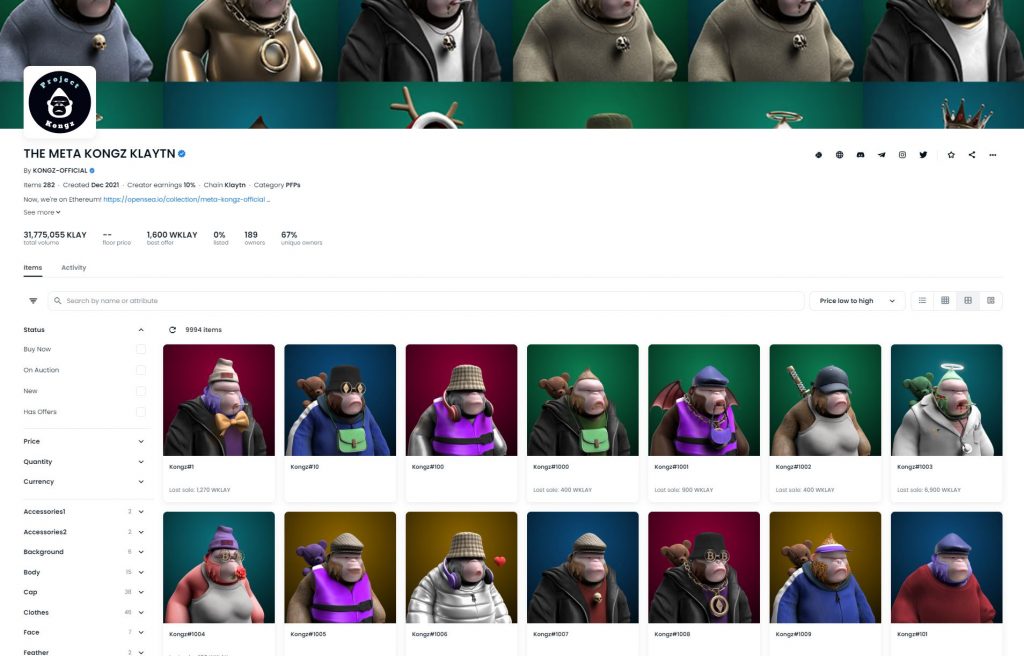Click the Project Kongz collection logo
The image size is (1024, 656).
click(x=59, y=102)
